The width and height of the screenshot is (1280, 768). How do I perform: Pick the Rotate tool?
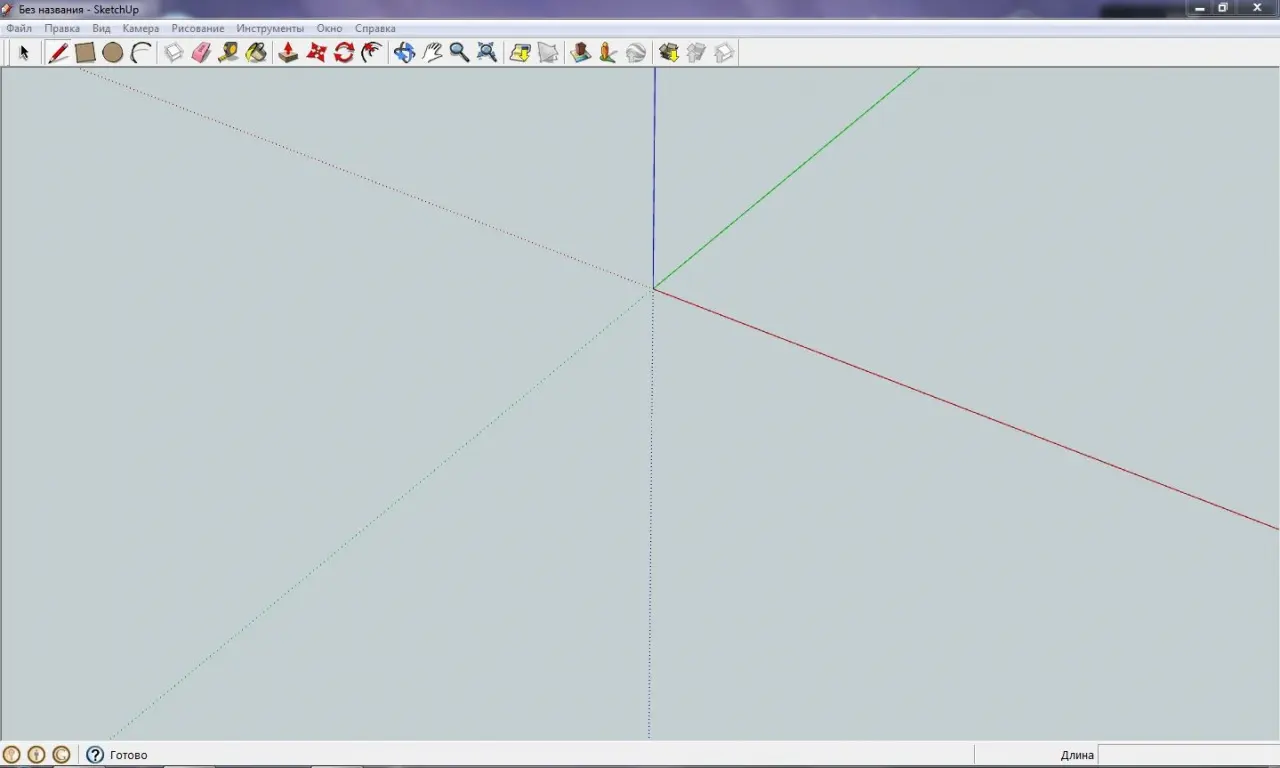pyautogui.click(x=344, y=53)
